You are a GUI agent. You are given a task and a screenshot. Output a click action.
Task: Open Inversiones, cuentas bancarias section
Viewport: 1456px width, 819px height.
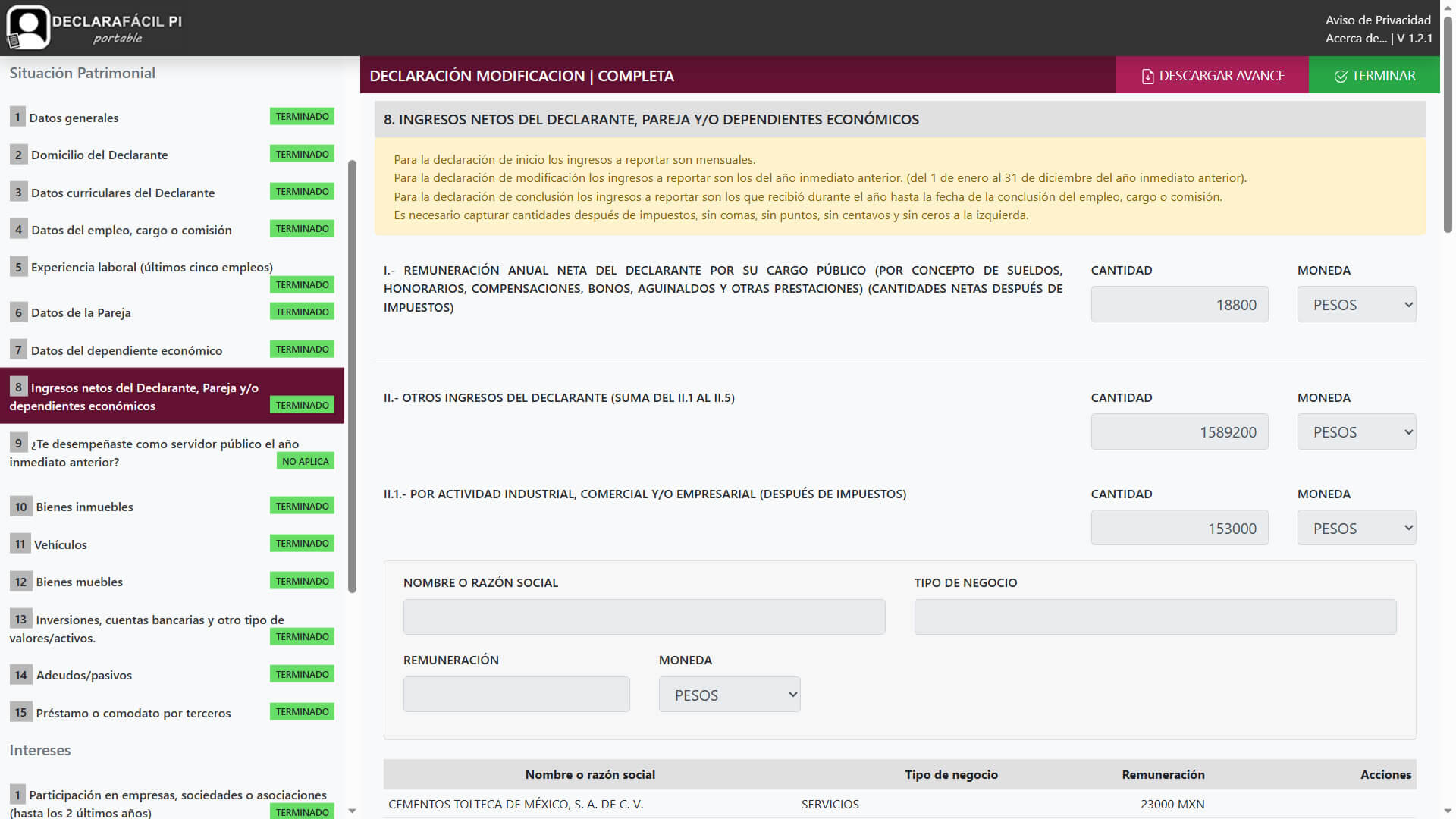[x=172, y=628]
